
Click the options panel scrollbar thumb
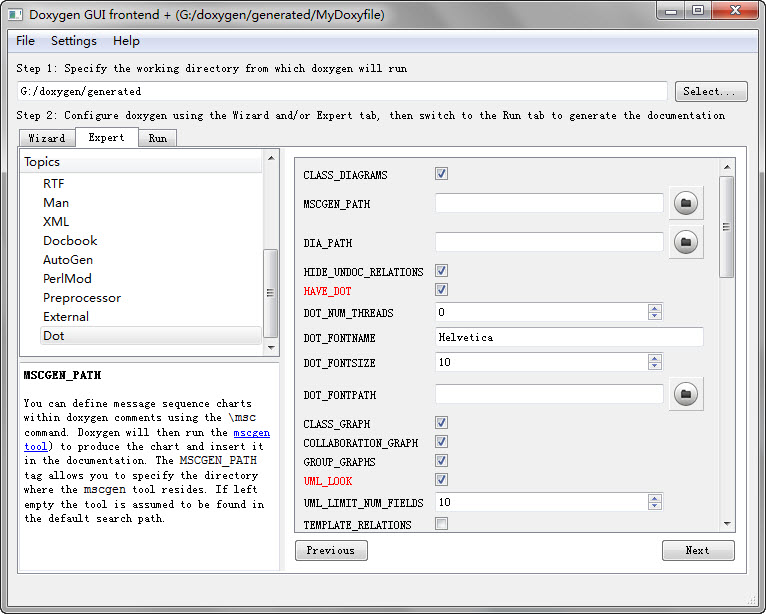[x=726, y=227]
